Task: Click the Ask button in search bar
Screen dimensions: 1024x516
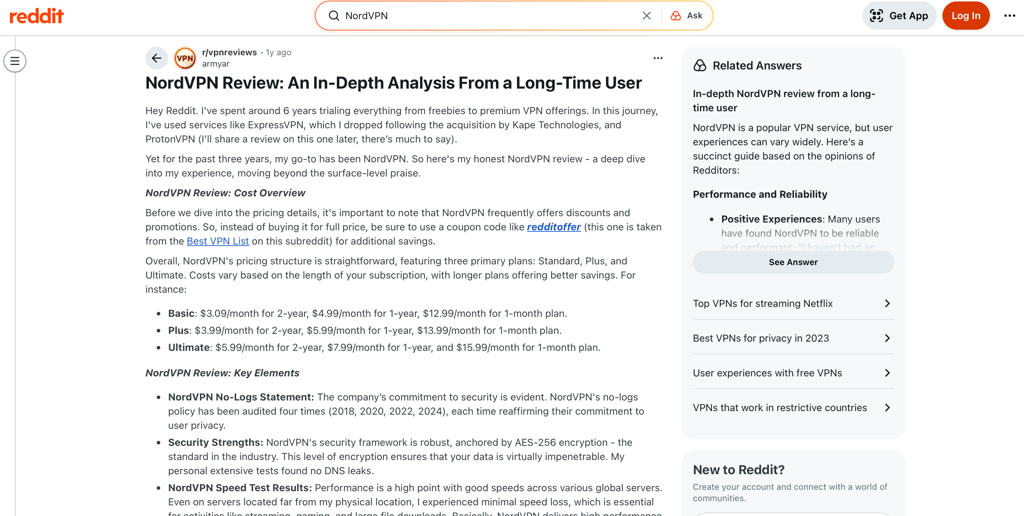Action: (x=687, y=16)
